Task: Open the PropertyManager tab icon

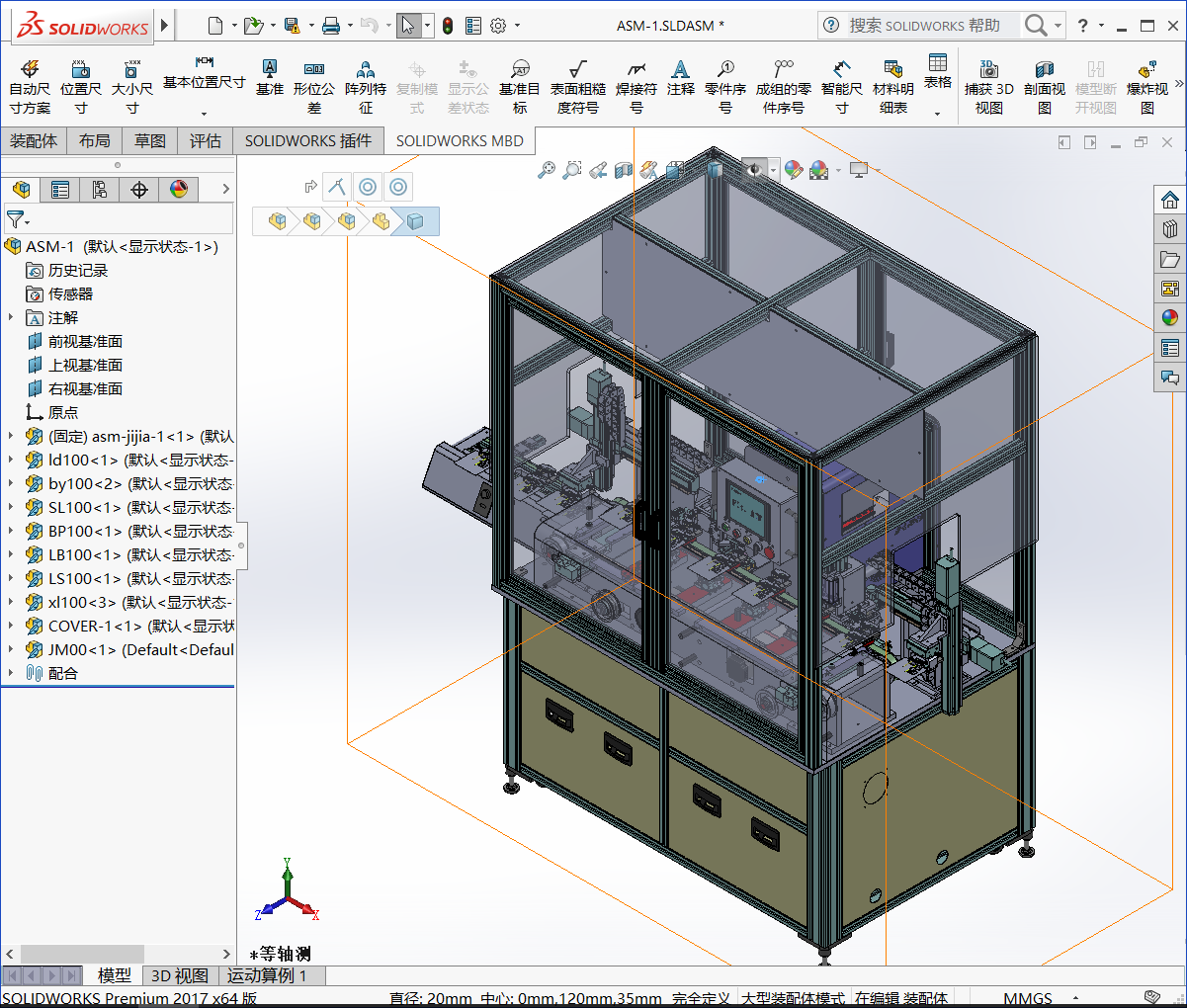Action: [60, 190]
